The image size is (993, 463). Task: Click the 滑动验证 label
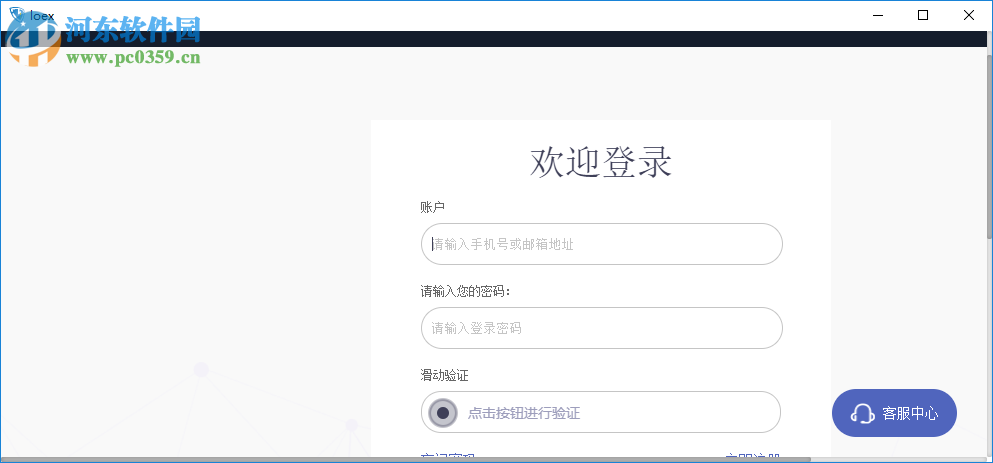tap(445, 376)
